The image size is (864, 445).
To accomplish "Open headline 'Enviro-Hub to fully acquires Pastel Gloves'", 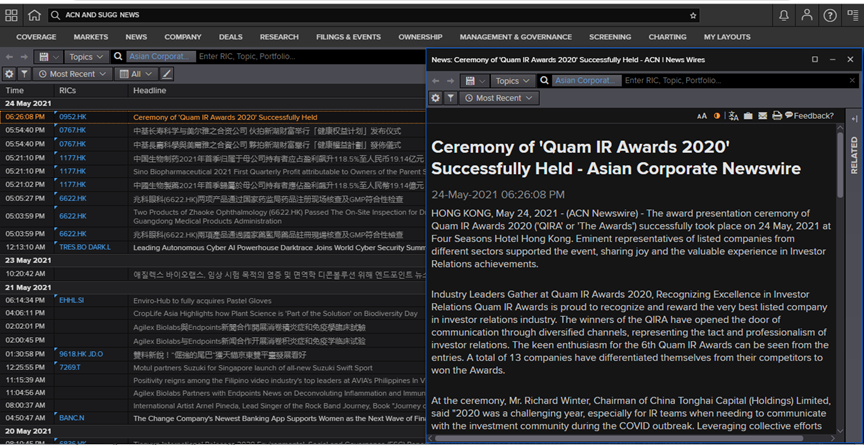I will point(202,301).
